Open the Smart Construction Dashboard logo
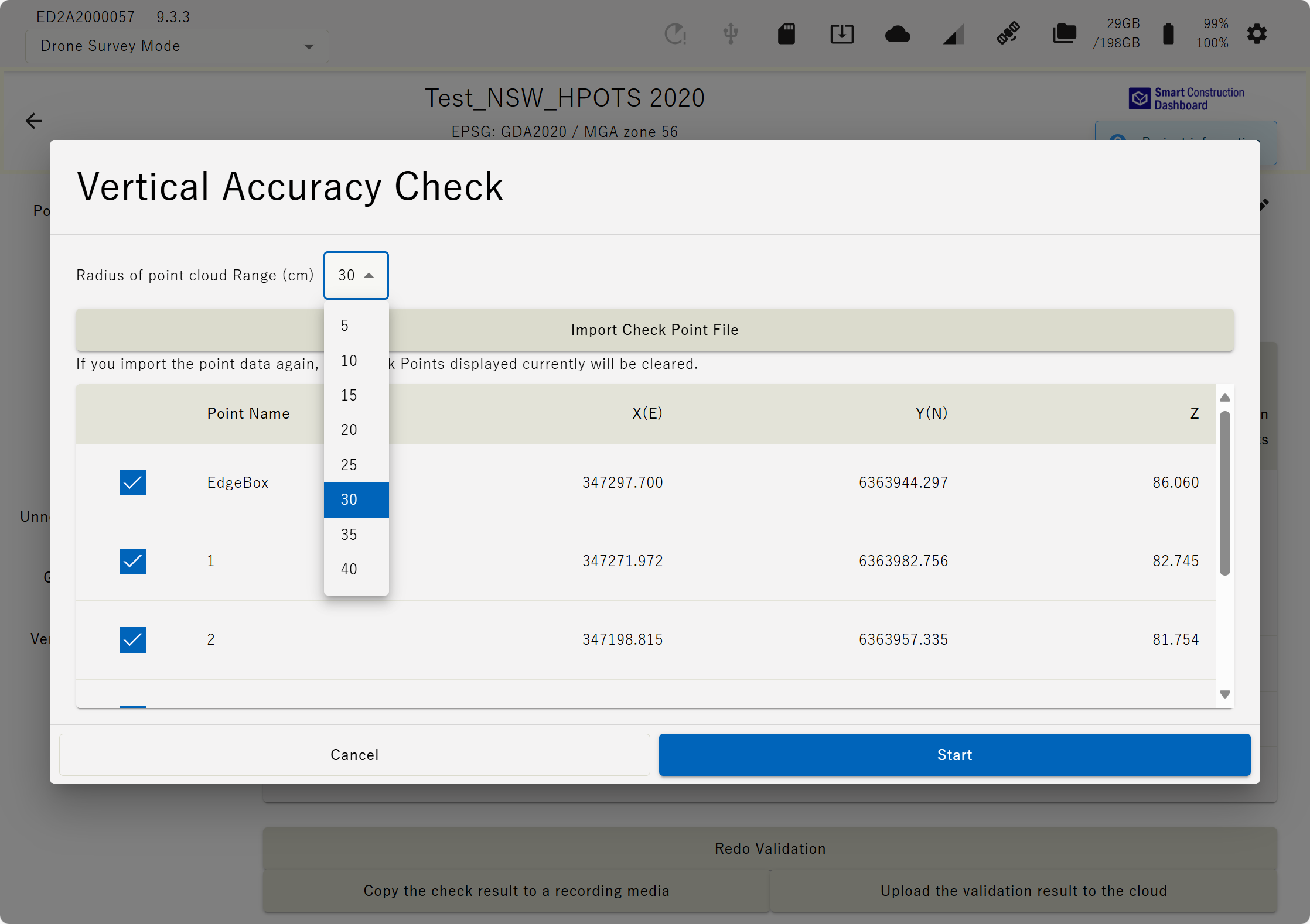This screenshot has height=924, width=1310. tap(1186, 99)
